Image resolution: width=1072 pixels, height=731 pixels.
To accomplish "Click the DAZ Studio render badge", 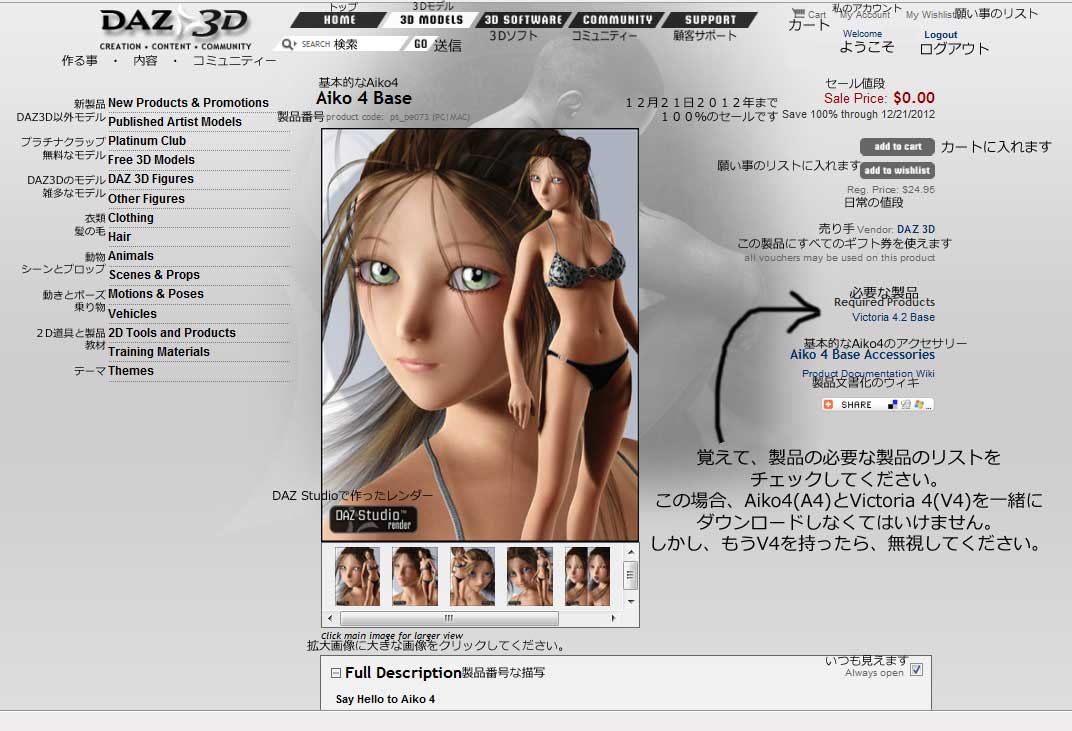I will [373, 519].
